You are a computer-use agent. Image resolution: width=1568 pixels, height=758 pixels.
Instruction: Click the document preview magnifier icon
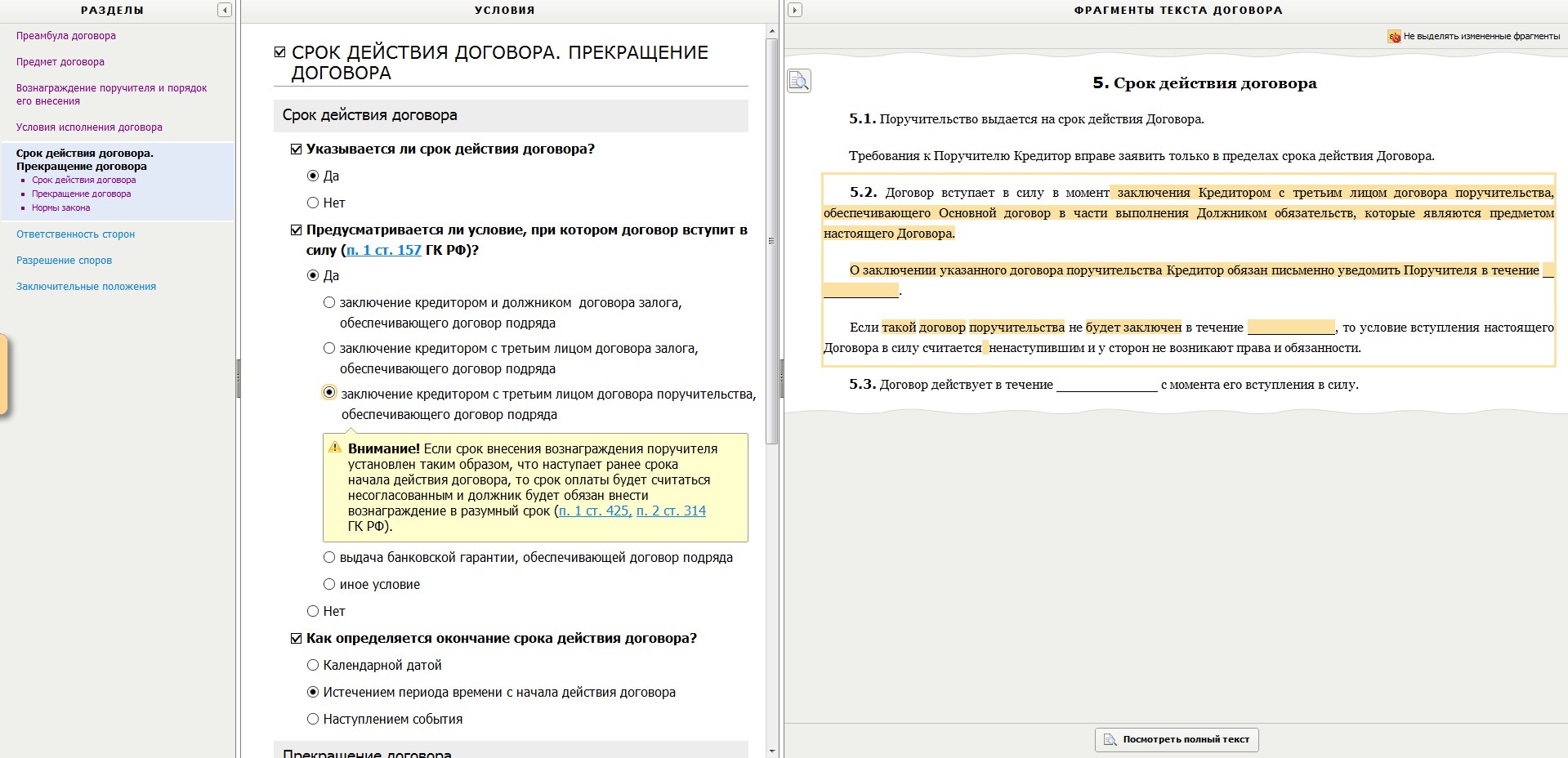click(x=799, y=80)
